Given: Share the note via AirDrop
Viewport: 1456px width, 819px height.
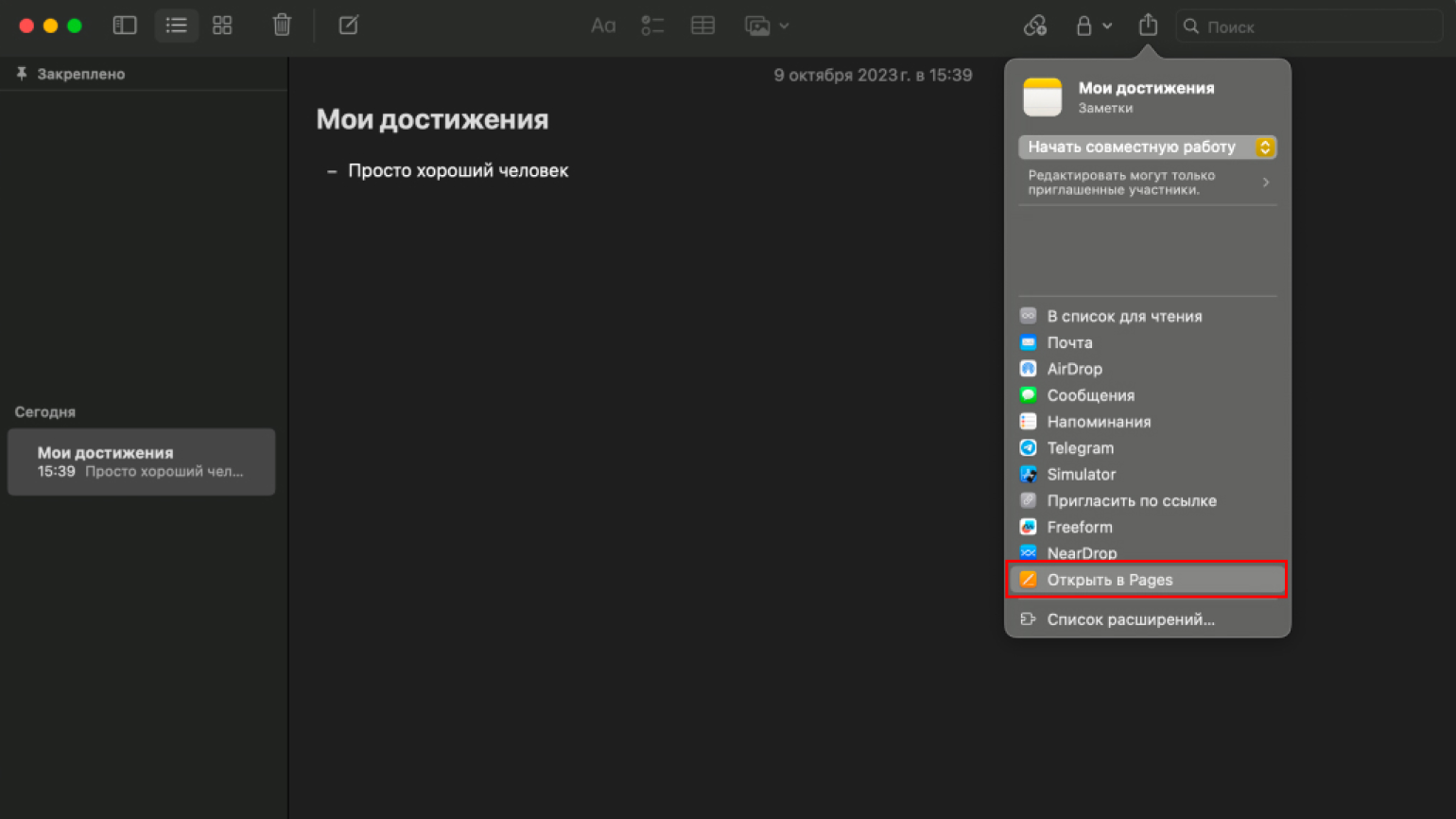Looking at the screenshot, I should click(x=1074, y=369).
